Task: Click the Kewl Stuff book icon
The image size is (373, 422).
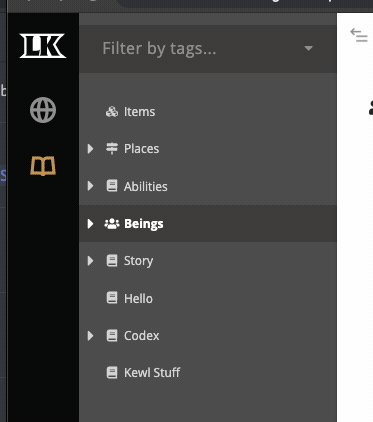Action: pos(112,372)
